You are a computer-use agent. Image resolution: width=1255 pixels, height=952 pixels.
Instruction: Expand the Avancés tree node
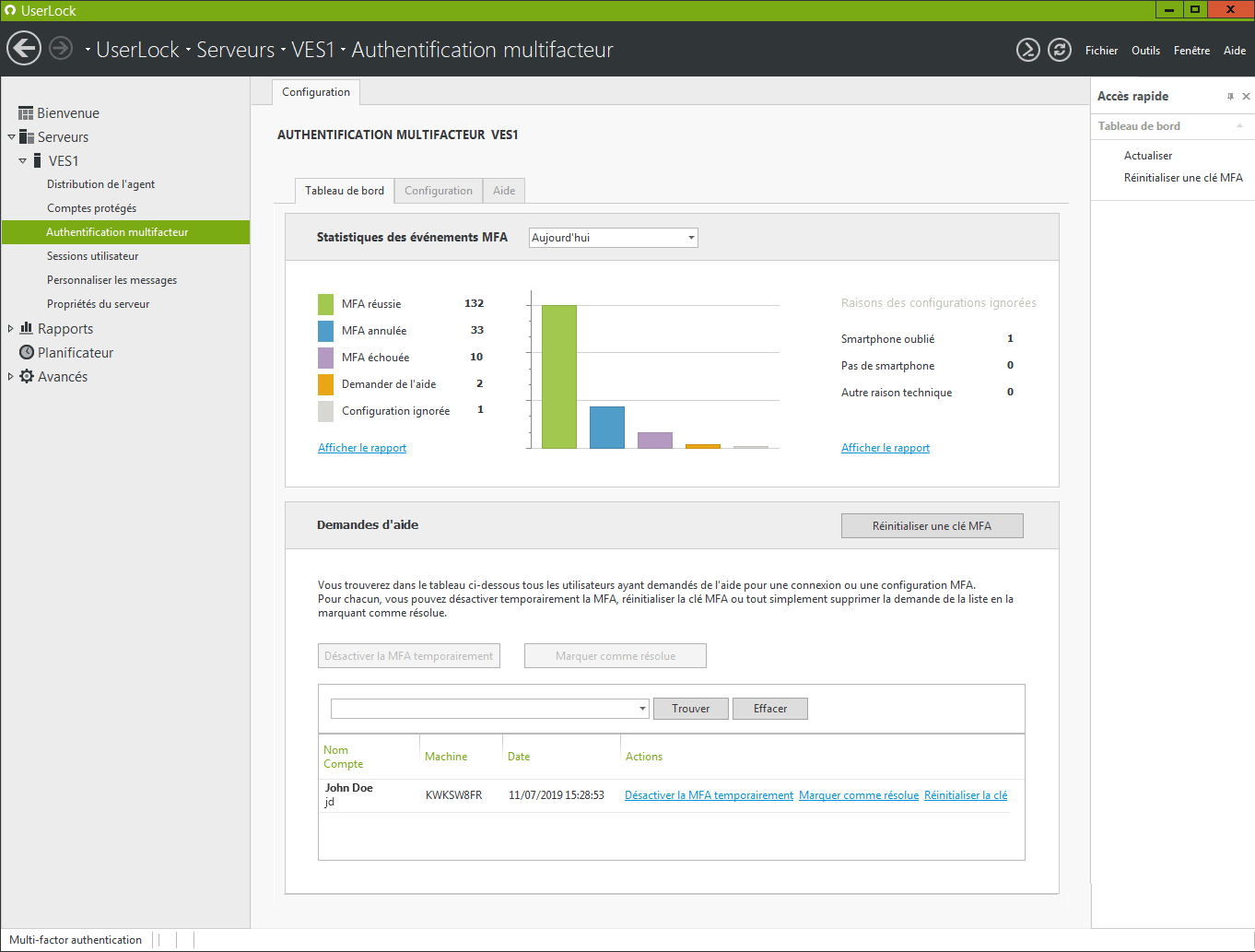click(11, 376)
